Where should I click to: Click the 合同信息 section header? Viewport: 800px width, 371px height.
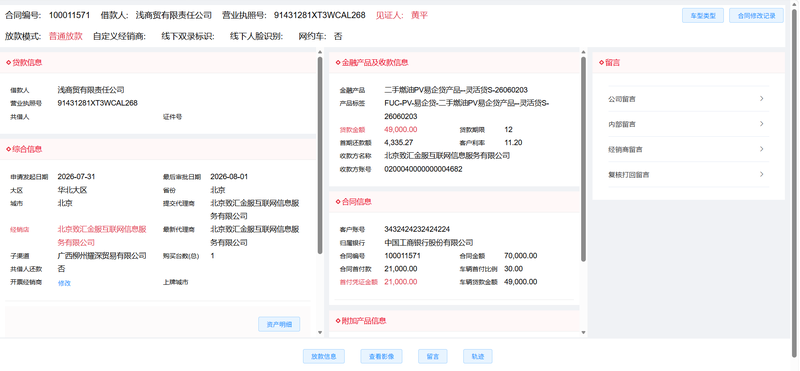tap(454, 202)
